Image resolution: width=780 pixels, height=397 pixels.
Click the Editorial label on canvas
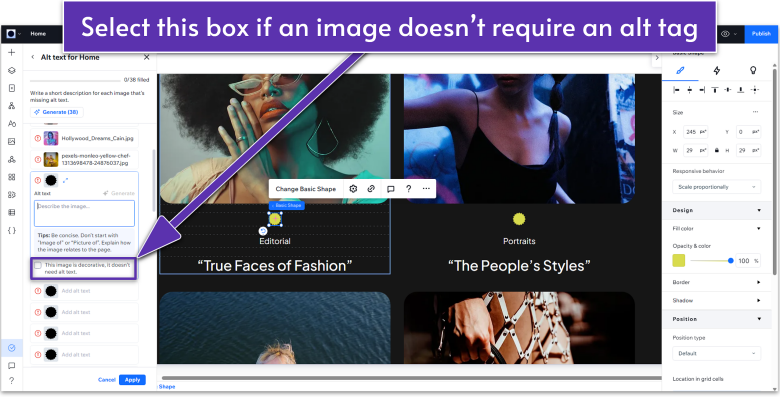275,241
